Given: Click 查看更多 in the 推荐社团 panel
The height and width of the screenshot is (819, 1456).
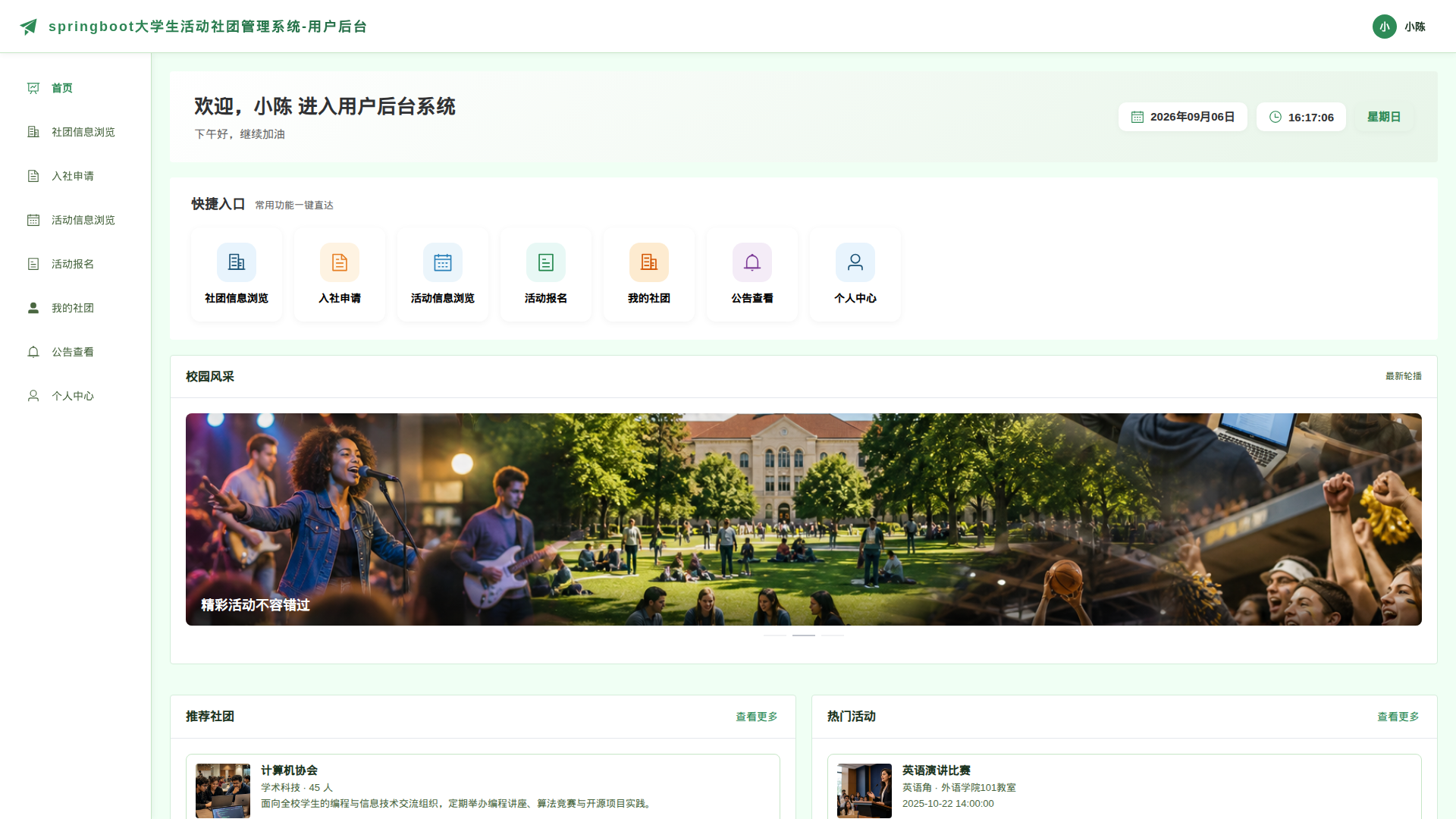Looking at the screenshot, I should [x=757, y=717].
